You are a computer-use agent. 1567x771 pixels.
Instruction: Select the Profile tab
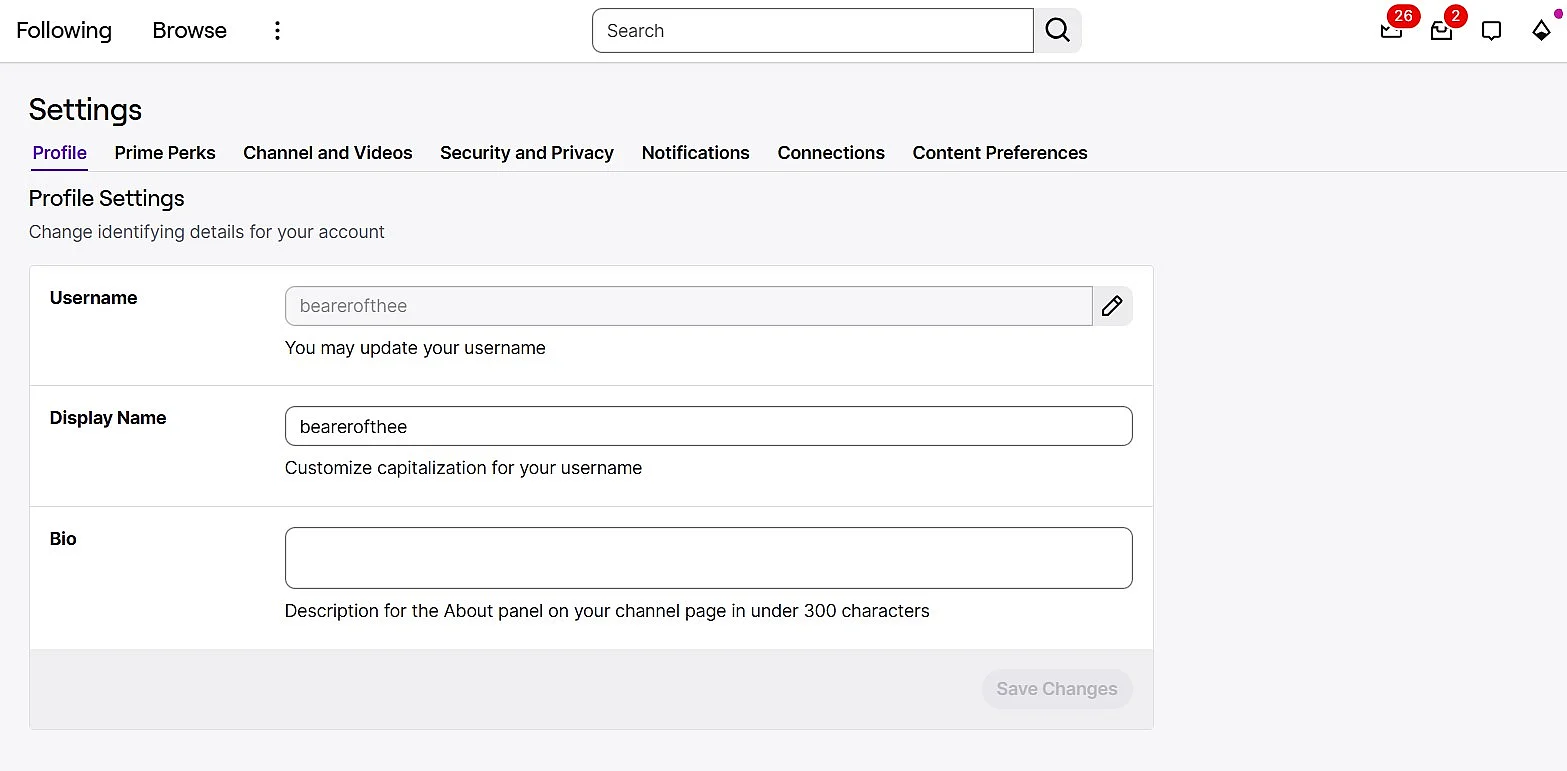tap(60, 153)
